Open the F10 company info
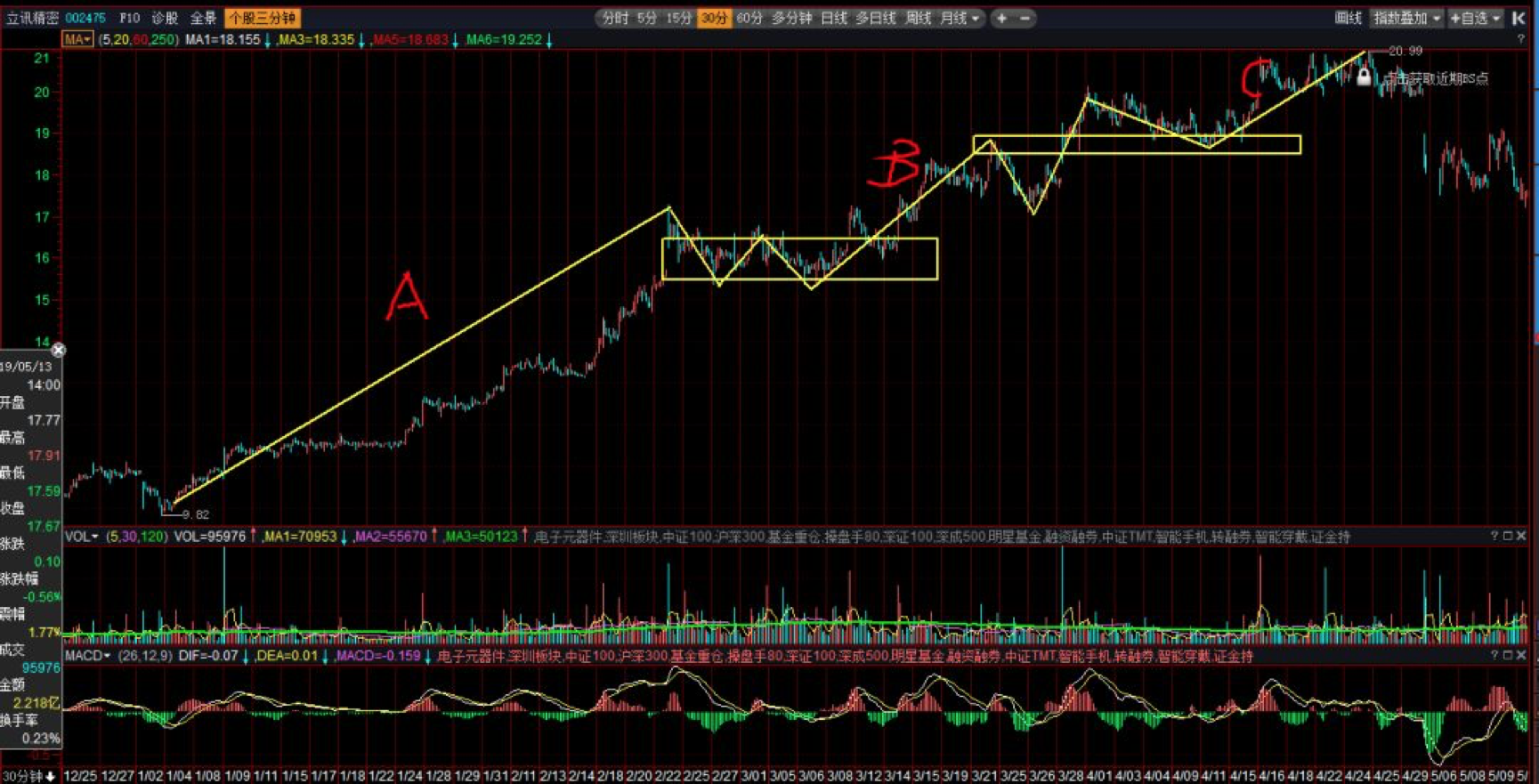Image resolution: width=1539 pixels, height=784 pixels. pyautogui.click(x=130, y=18)
